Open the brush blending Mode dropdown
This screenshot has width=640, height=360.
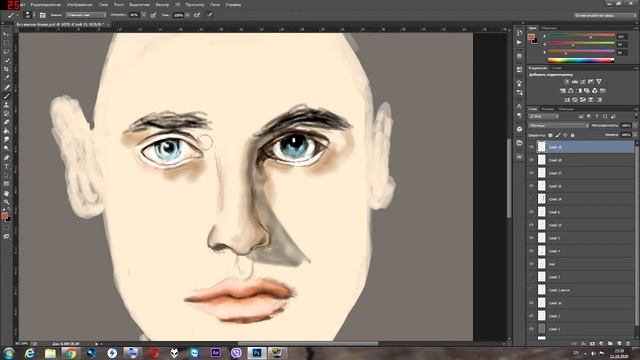[86, 15]
